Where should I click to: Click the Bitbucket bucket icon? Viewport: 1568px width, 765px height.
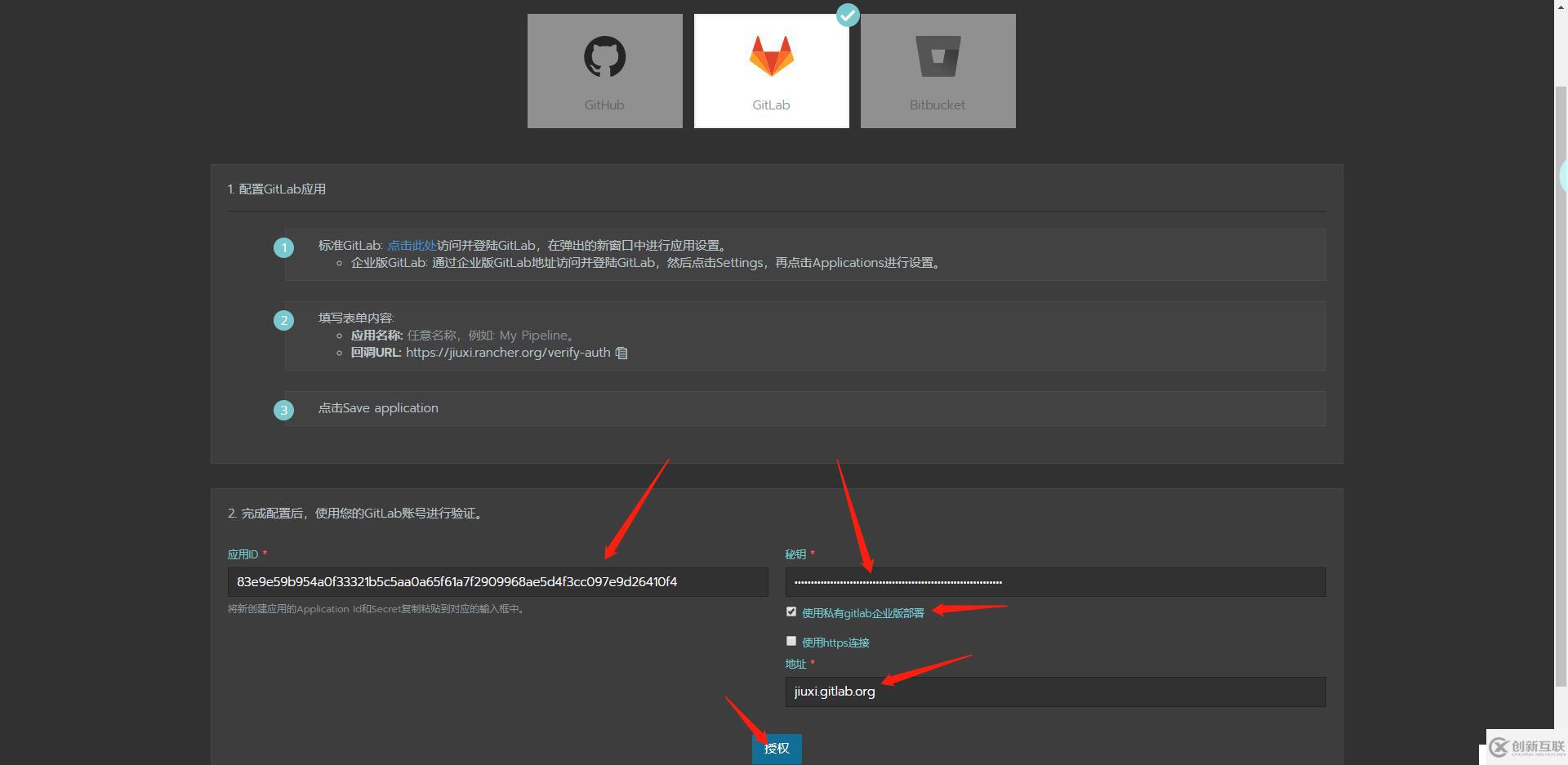(938, 56)
